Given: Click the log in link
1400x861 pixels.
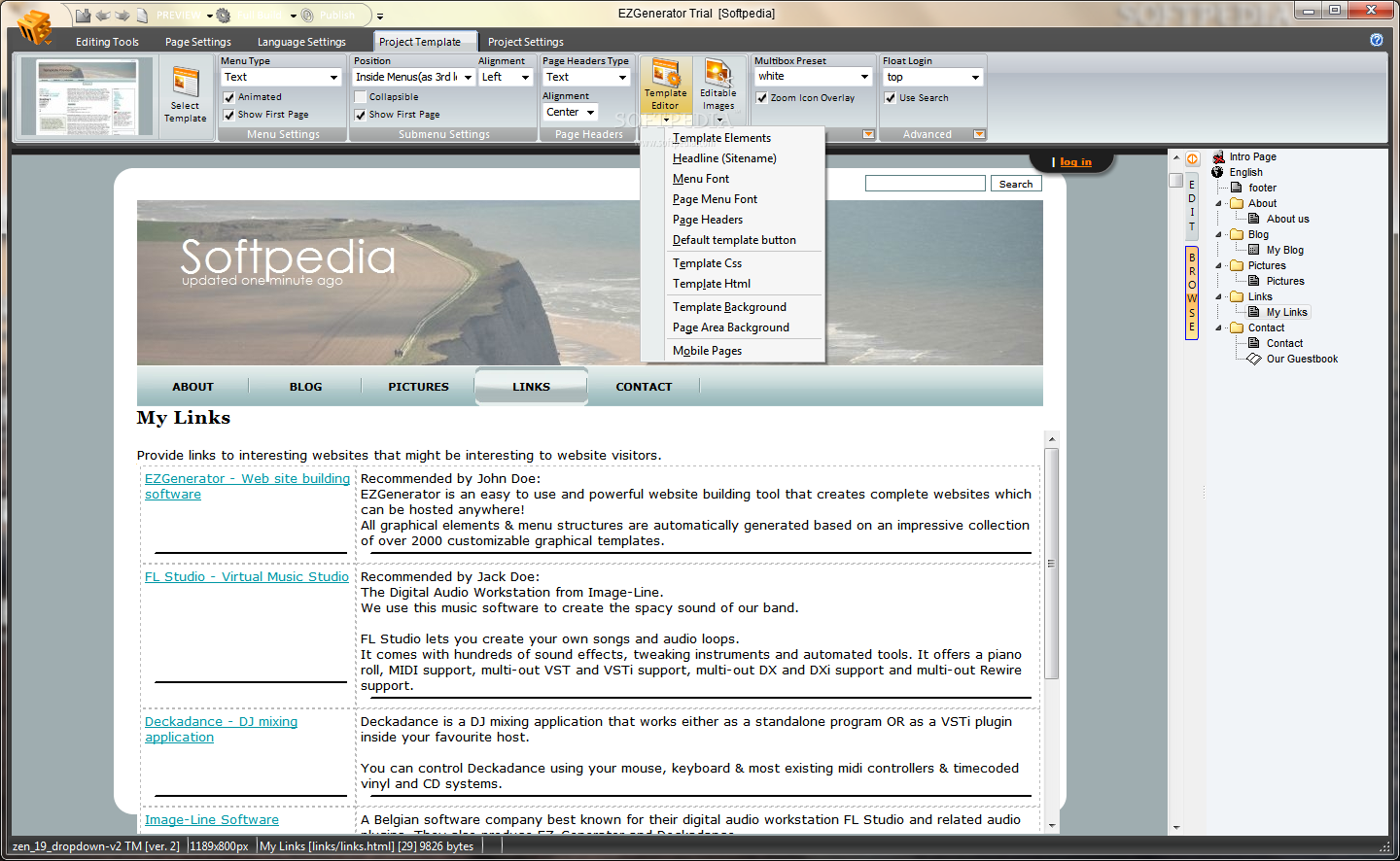Looking at the screenshot, I should (x=1075, y=162).
